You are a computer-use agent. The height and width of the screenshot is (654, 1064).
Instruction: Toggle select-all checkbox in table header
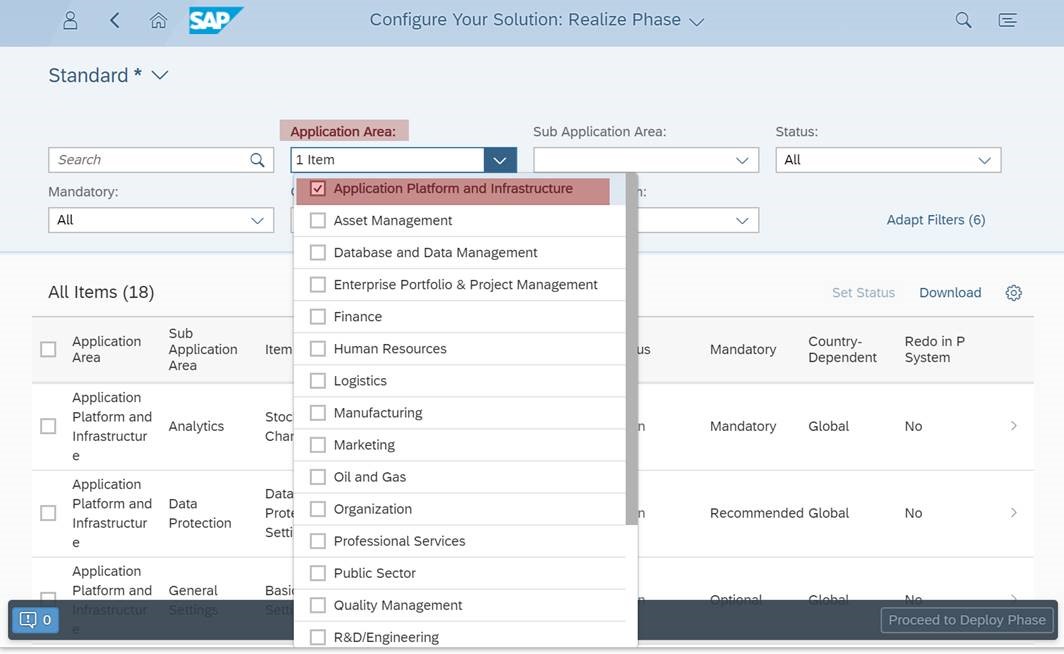pyautogui.click(x=48, y=349)
